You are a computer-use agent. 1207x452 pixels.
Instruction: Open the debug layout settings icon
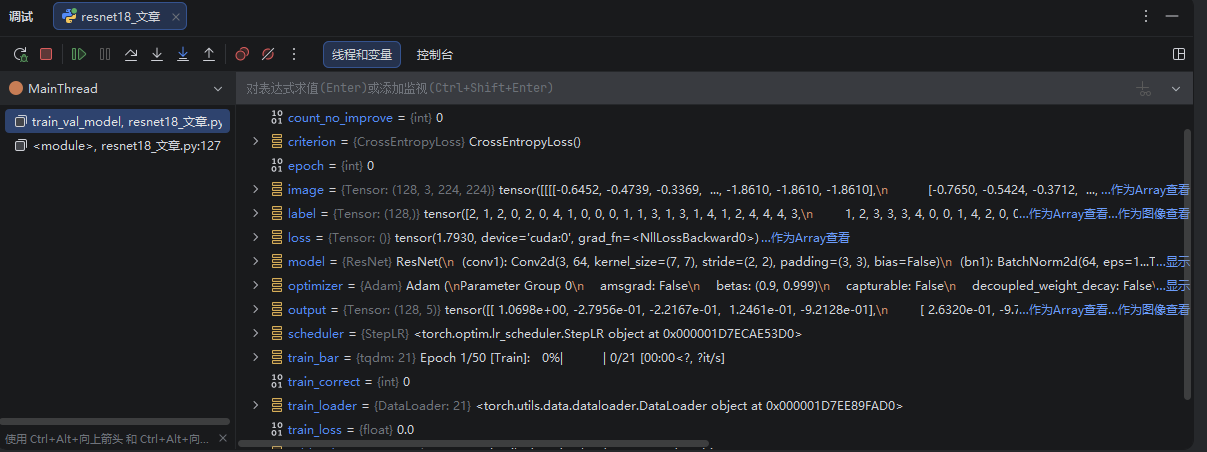point(1179,54)
